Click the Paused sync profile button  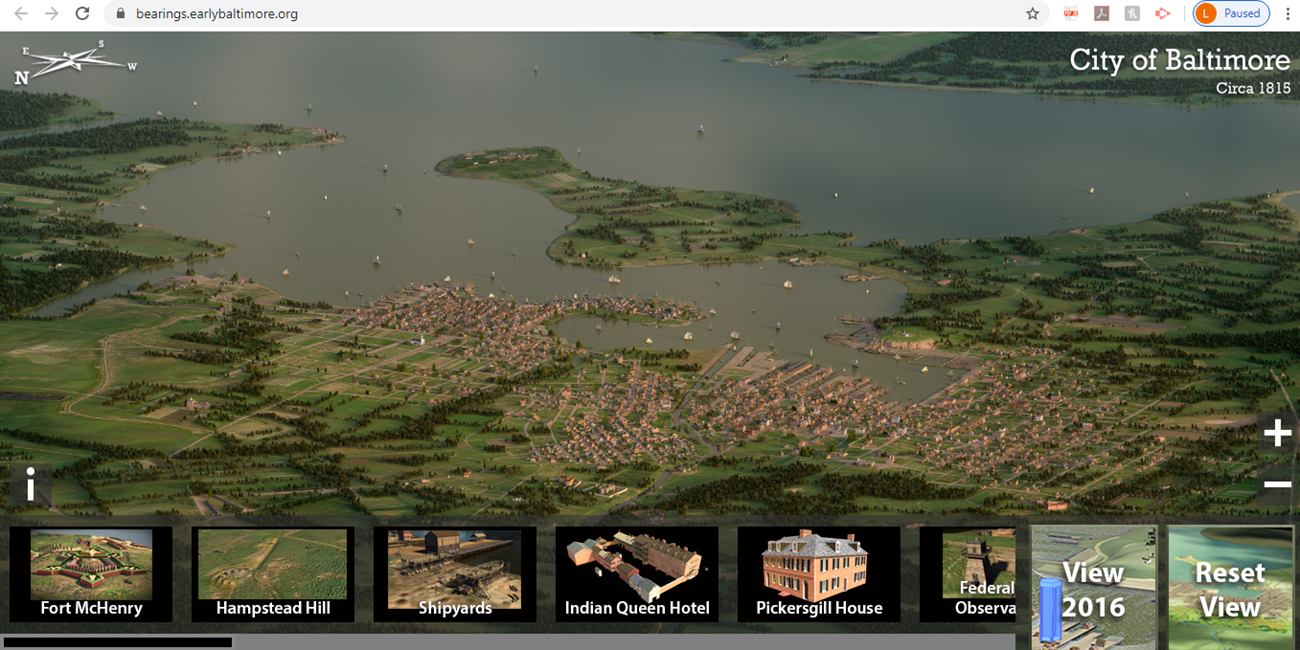click(x=1231, y=13)
